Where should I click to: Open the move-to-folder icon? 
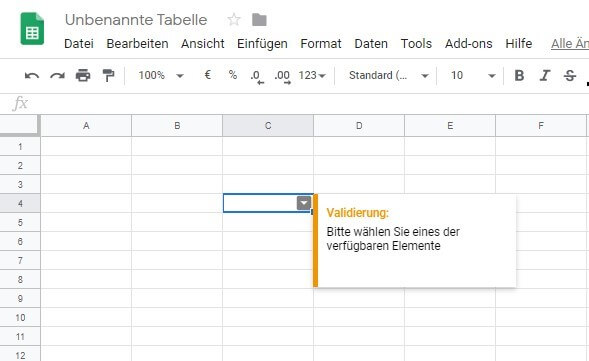click(259, 20)
